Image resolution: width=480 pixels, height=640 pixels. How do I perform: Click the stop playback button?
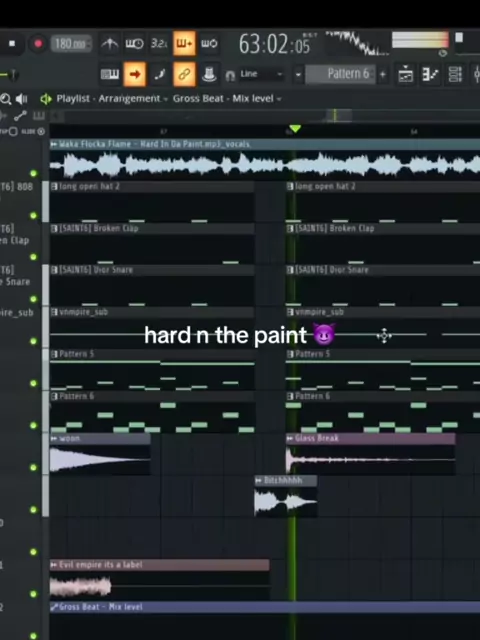(12, 43)
